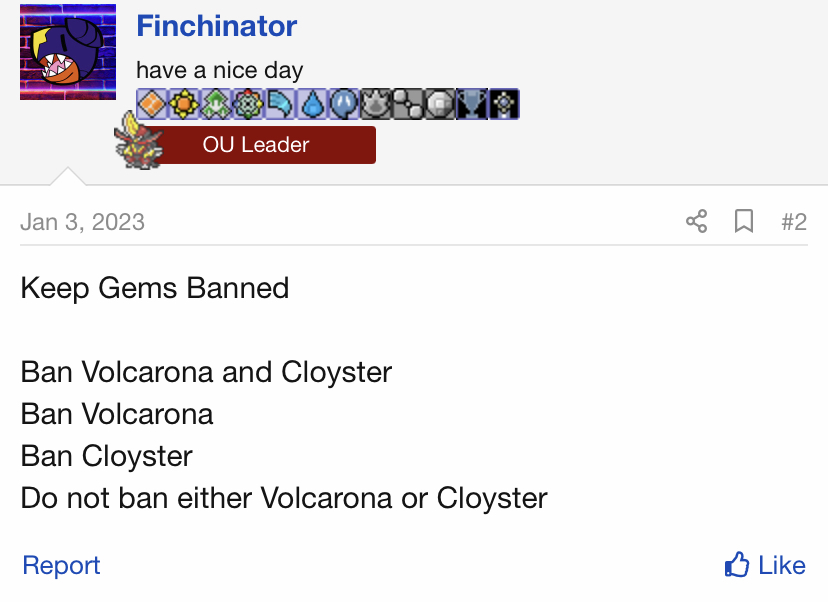
Task: Bookmark this post with the bookmark icon
Action: (x=744, y=221)
